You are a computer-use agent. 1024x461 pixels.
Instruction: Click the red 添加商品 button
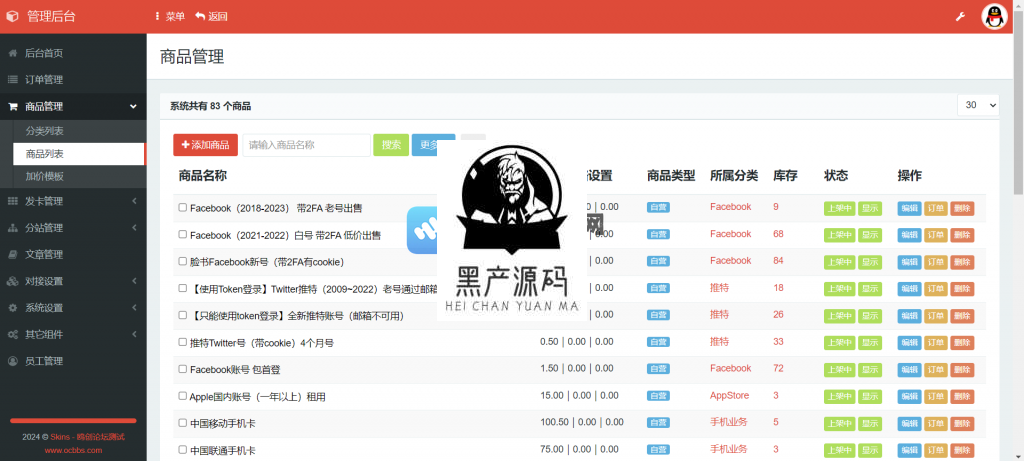point(206,145)
